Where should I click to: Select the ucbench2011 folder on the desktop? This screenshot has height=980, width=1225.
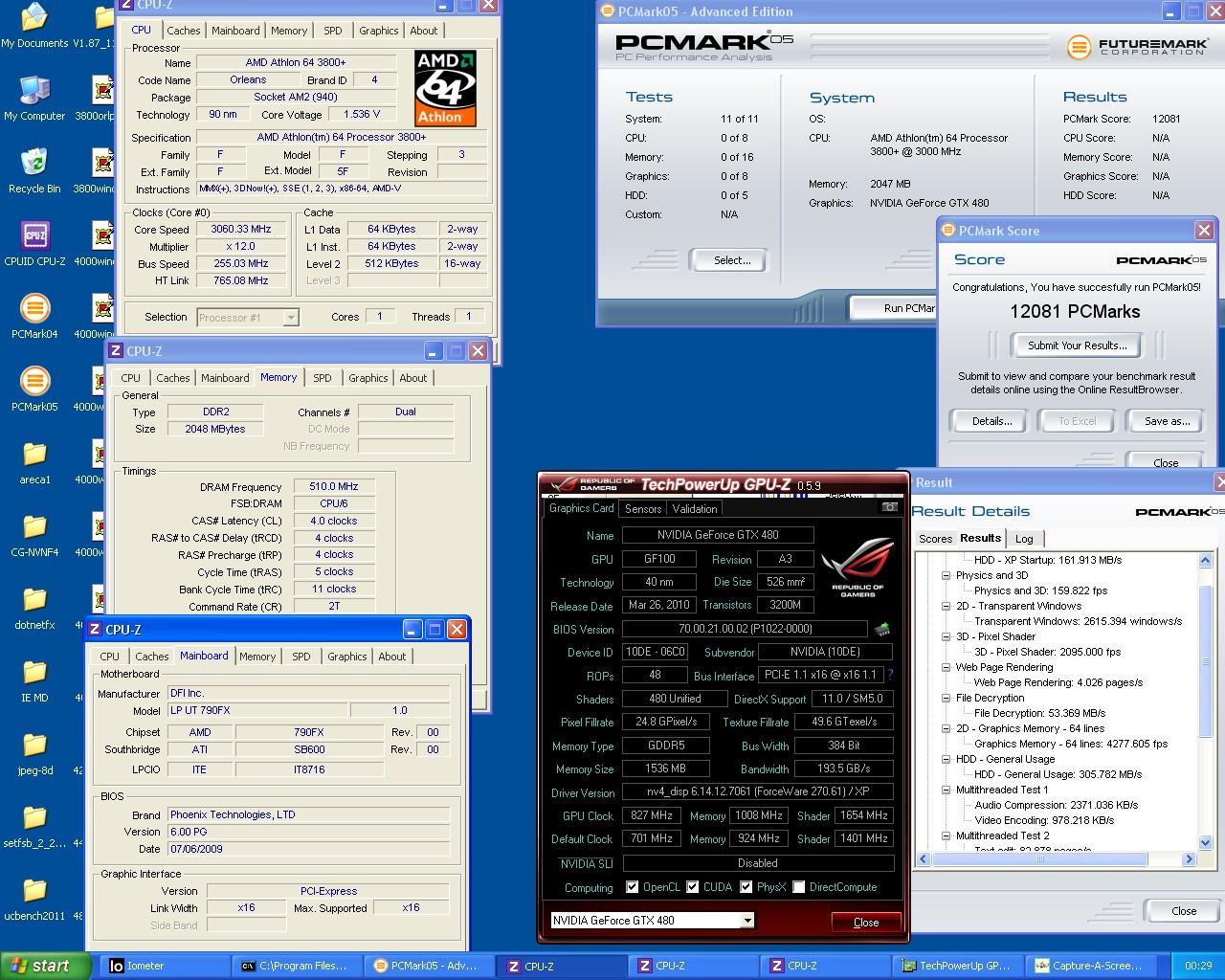(x=34, y=898)
